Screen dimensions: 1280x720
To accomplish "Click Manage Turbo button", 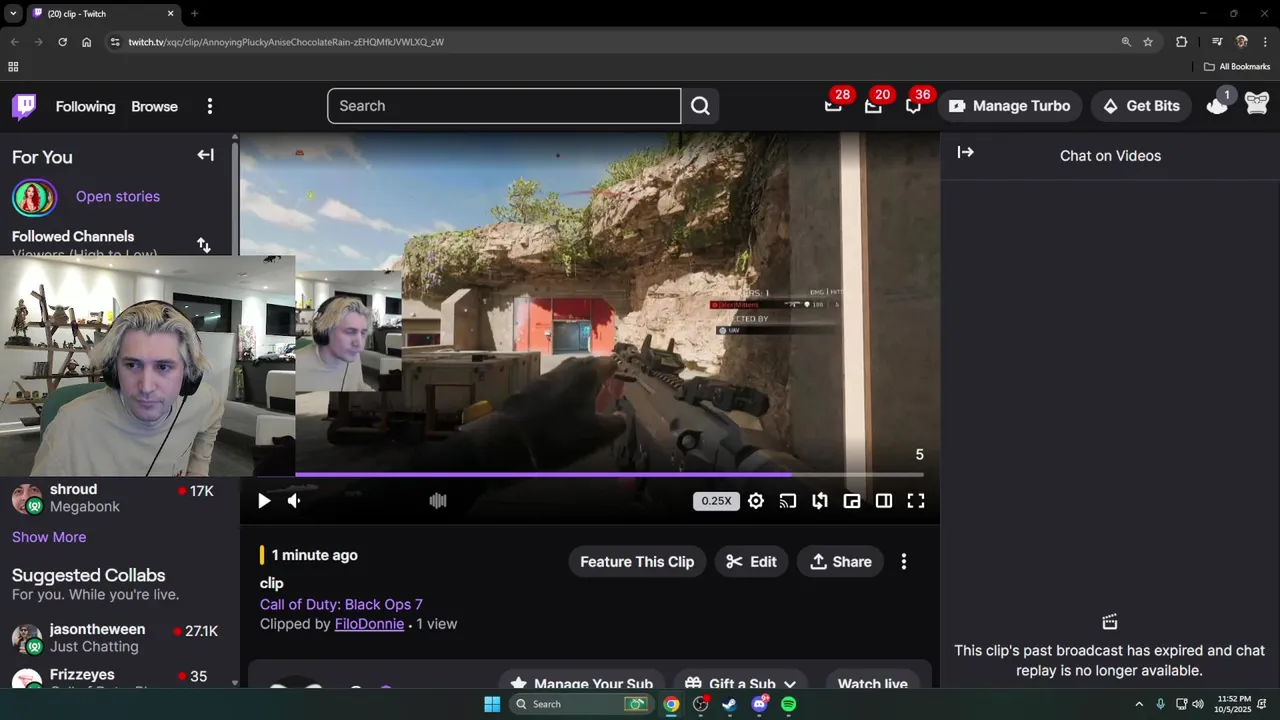I will (1009, 106).
